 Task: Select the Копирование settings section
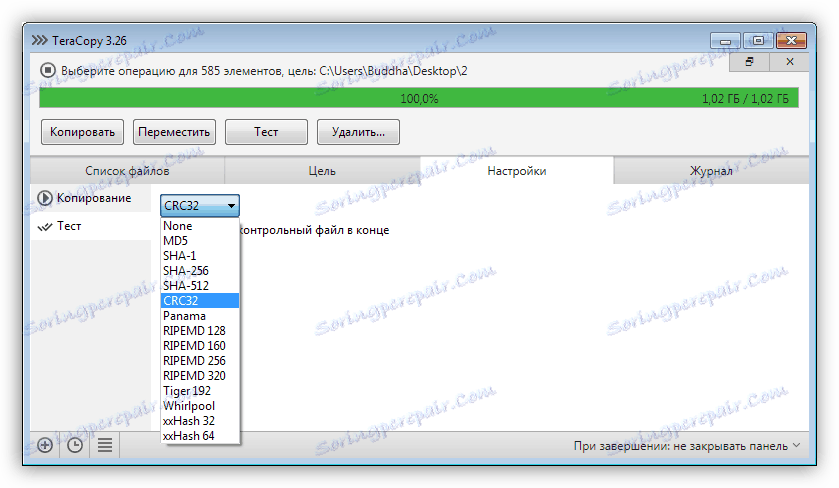[x=91, y=198]
